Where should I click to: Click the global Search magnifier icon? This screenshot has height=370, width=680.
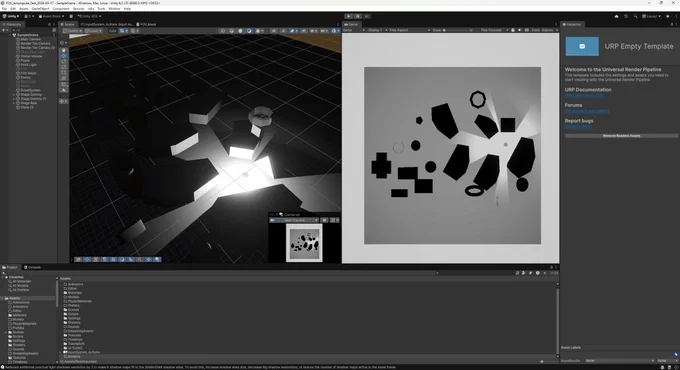(635, 16)
